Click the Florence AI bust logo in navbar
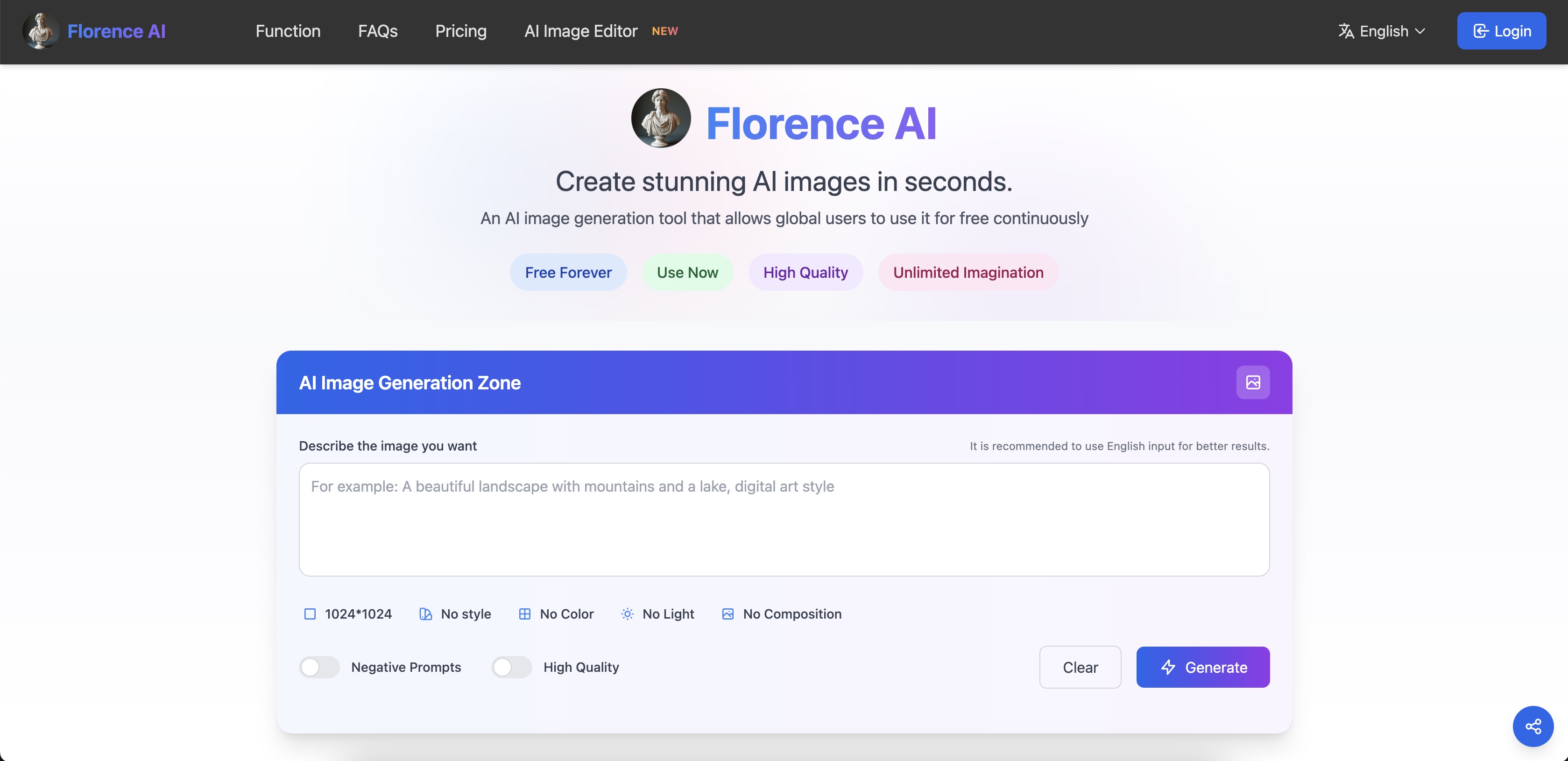This screenshot has height=761, width=1568. coord(41,31)
